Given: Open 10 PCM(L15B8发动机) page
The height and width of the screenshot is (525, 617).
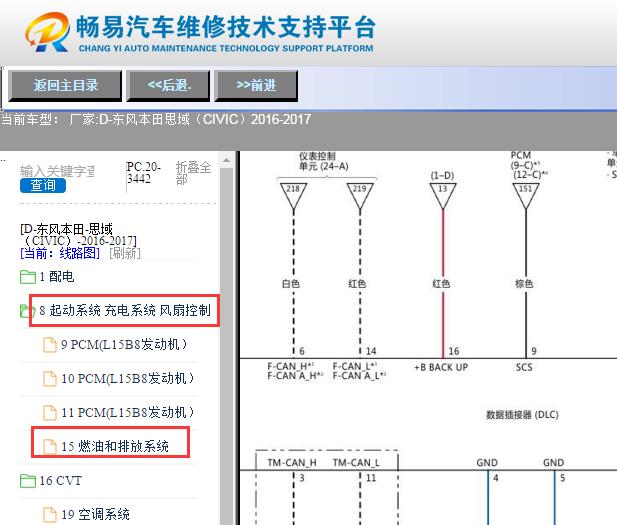Looking at the screenshot, I should click(128, 379).
